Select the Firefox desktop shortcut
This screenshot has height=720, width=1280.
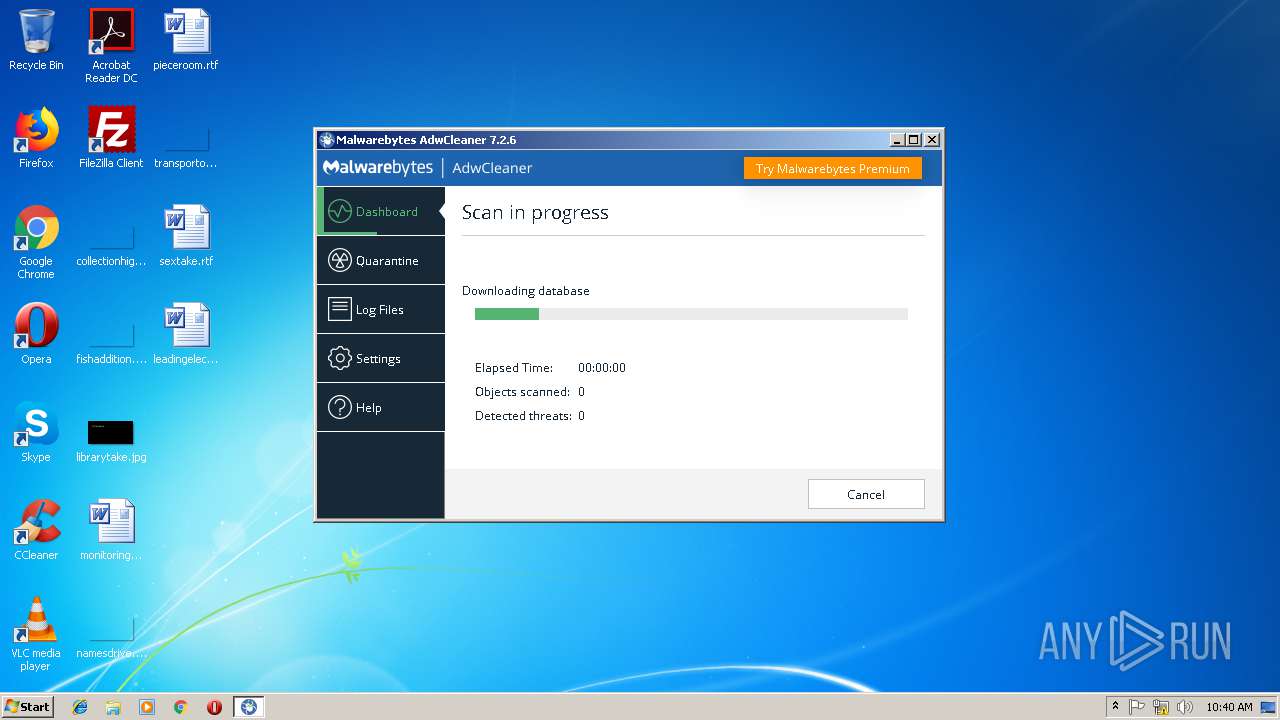click(x=36, y=138)
